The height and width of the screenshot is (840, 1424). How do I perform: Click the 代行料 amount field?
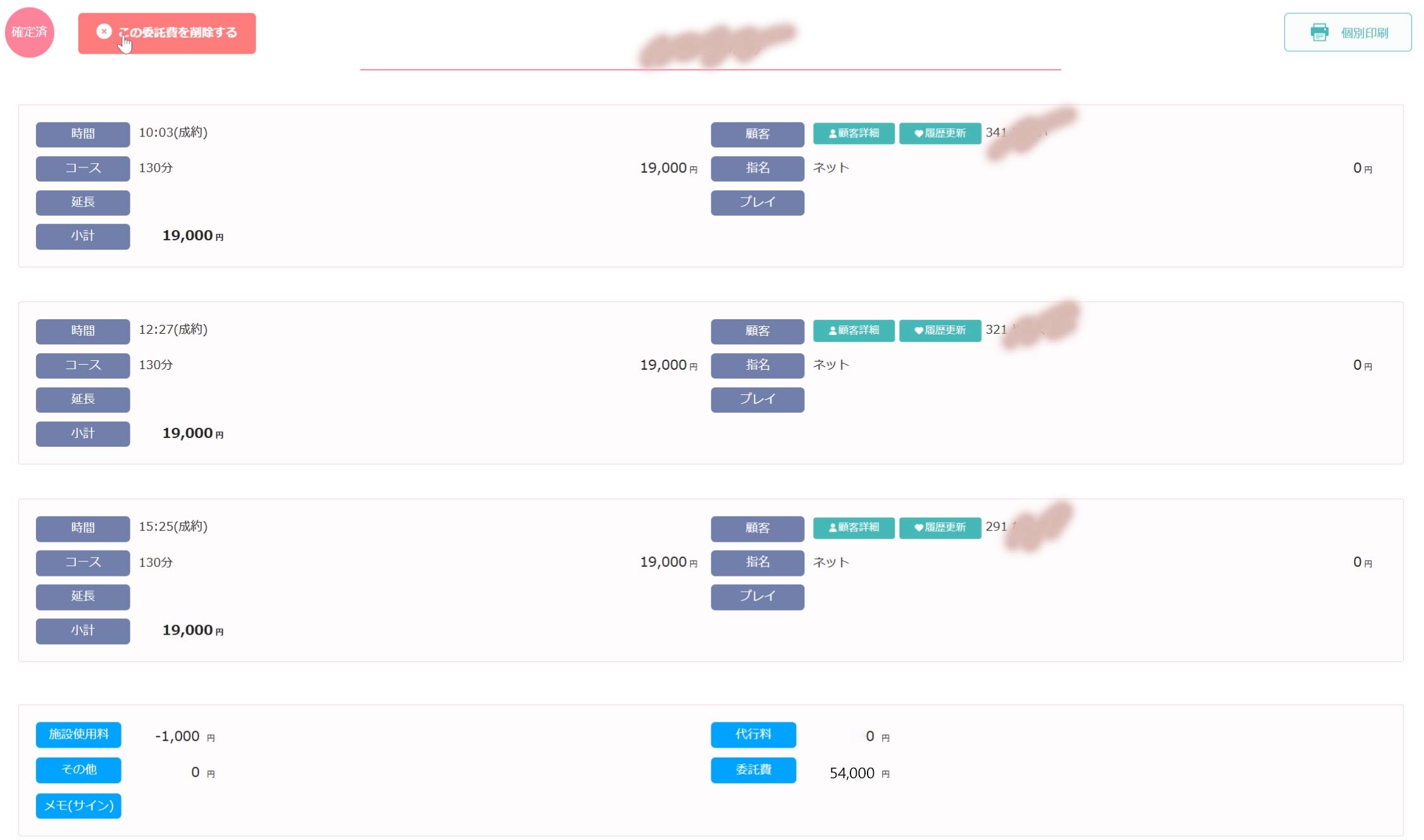[869, 736]
